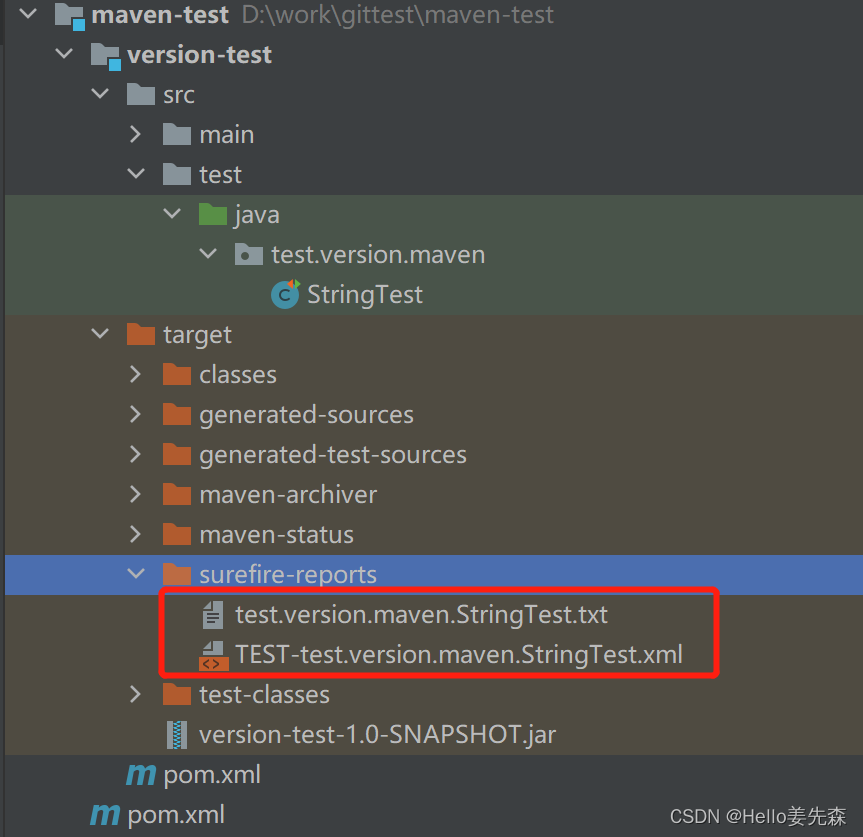Expand the classes folder
This screenshot has height=837, width=863.
point(135,374)
